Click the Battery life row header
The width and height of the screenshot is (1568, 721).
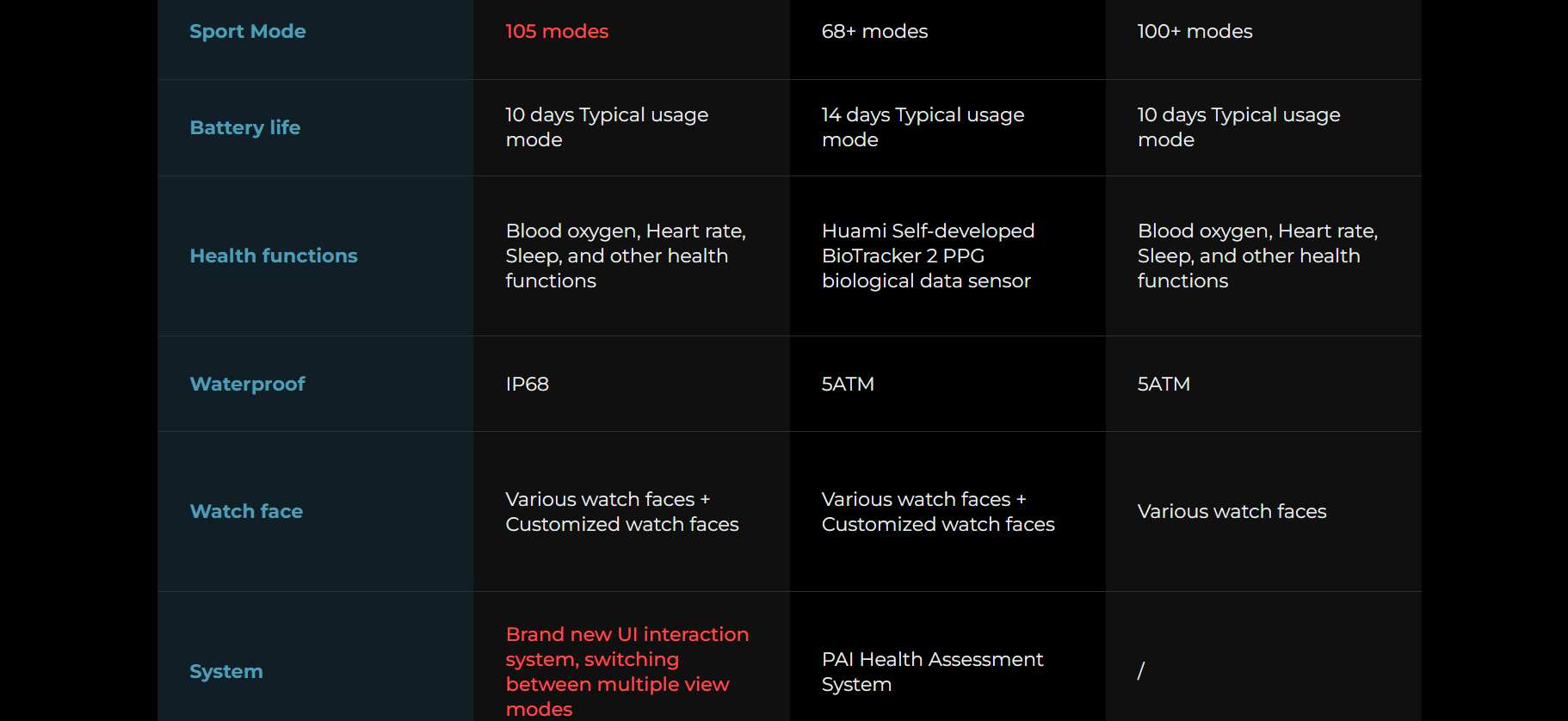(x=245, y=127)
